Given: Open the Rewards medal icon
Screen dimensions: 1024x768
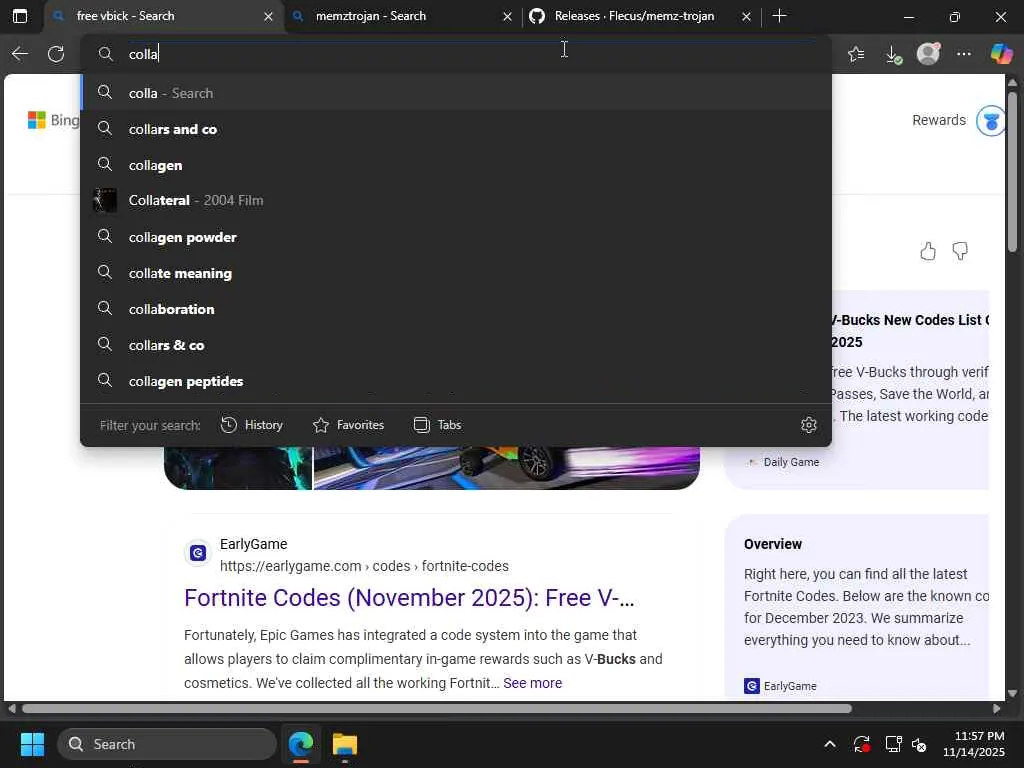Looking at the screenshot, I should [x=990, y=121].
